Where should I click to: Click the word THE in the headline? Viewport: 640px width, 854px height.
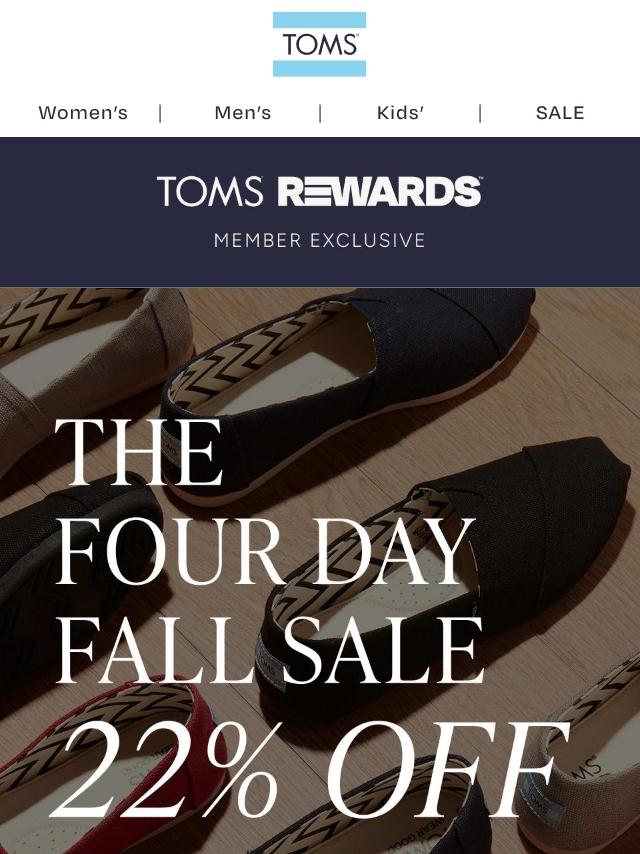point(138,452)
